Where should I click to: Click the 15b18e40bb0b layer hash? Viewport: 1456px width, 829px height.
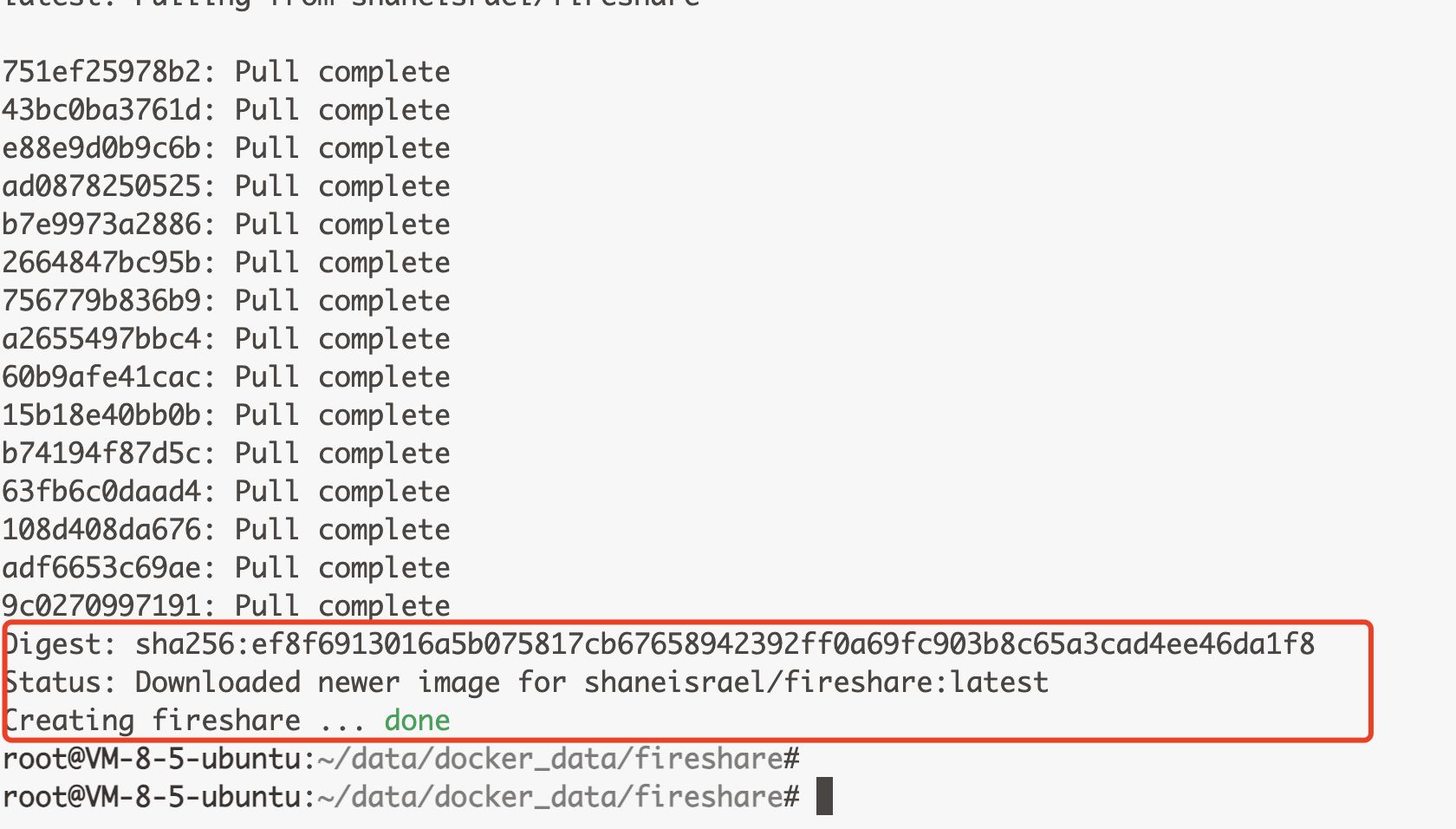point(102,415)
